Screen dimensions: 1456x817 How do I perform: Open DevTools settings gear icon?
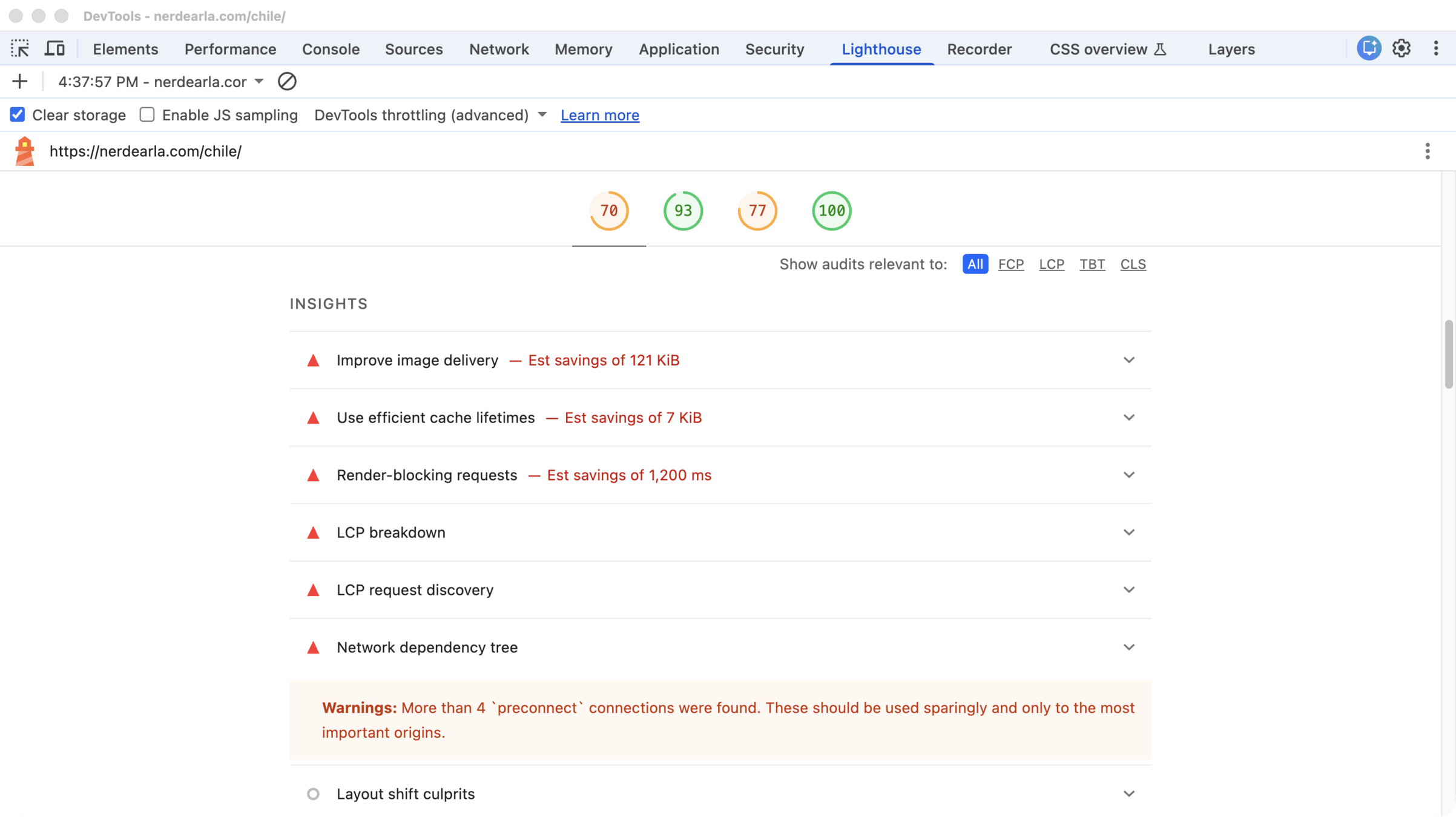pyautogui.click(x=1402, y=48)
